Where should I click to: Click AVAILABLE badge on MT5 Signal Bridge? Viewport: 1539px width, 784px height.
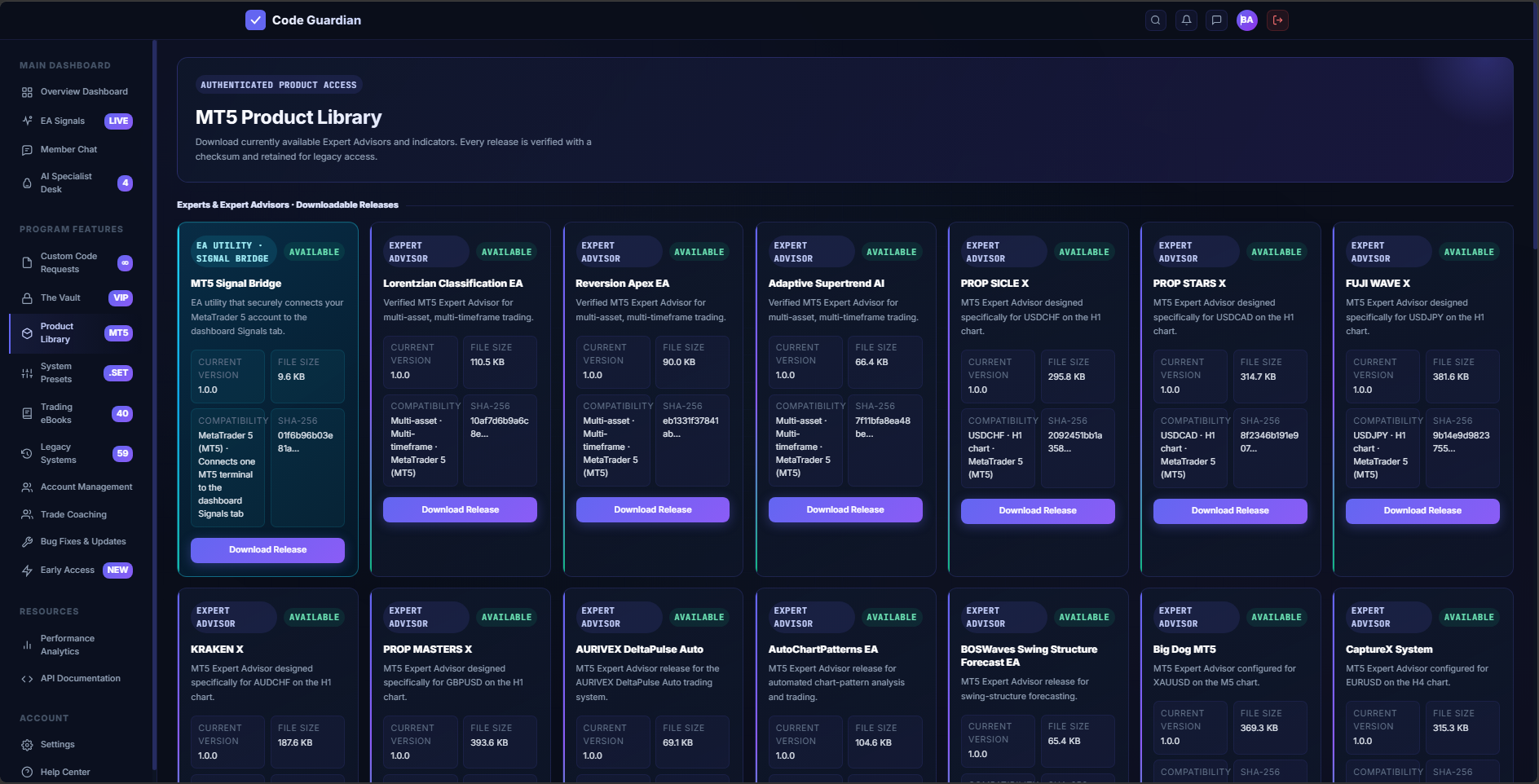click(314, 253)
